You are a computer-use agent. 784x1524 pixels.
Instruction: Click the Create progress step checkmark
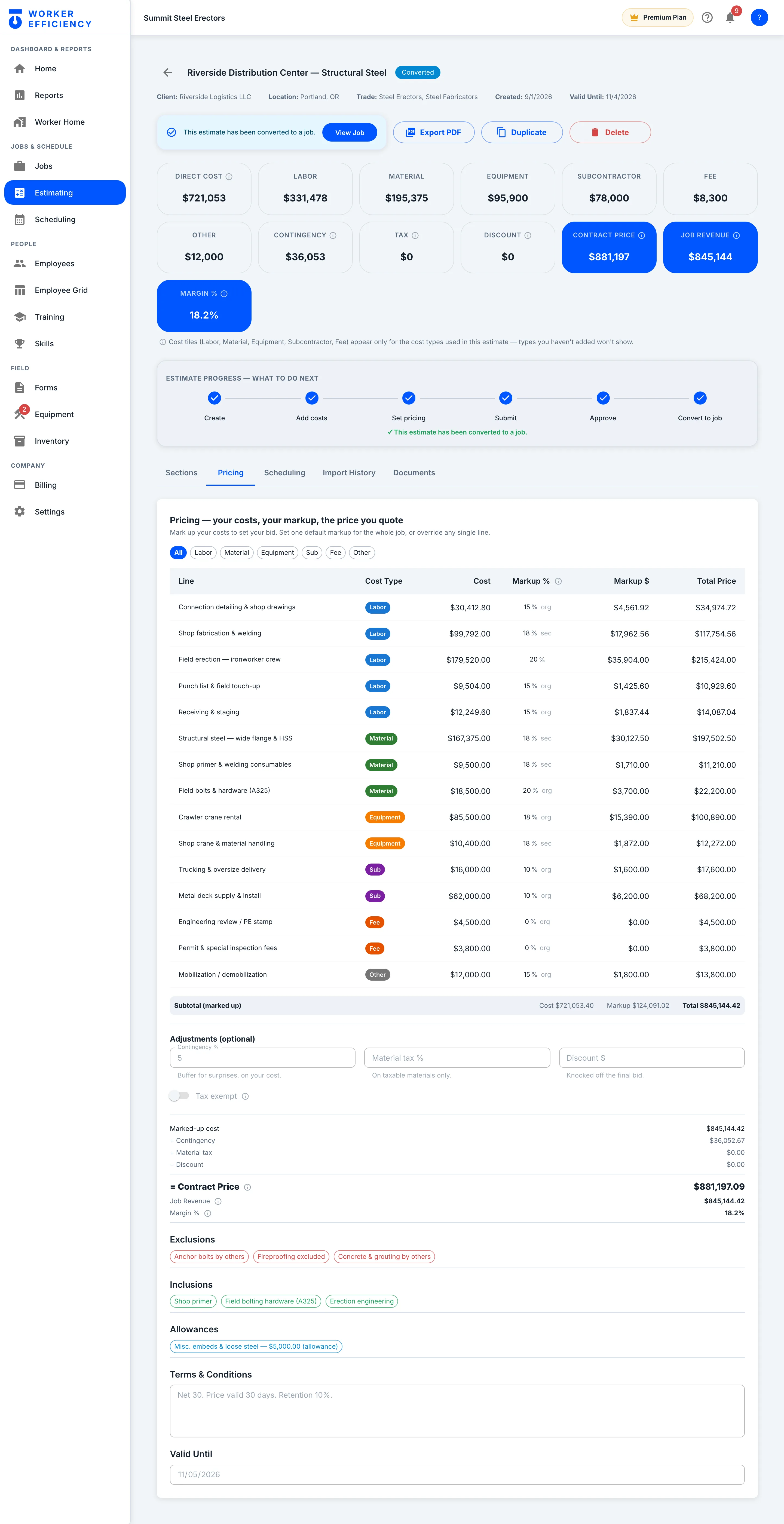coord(215,398)
